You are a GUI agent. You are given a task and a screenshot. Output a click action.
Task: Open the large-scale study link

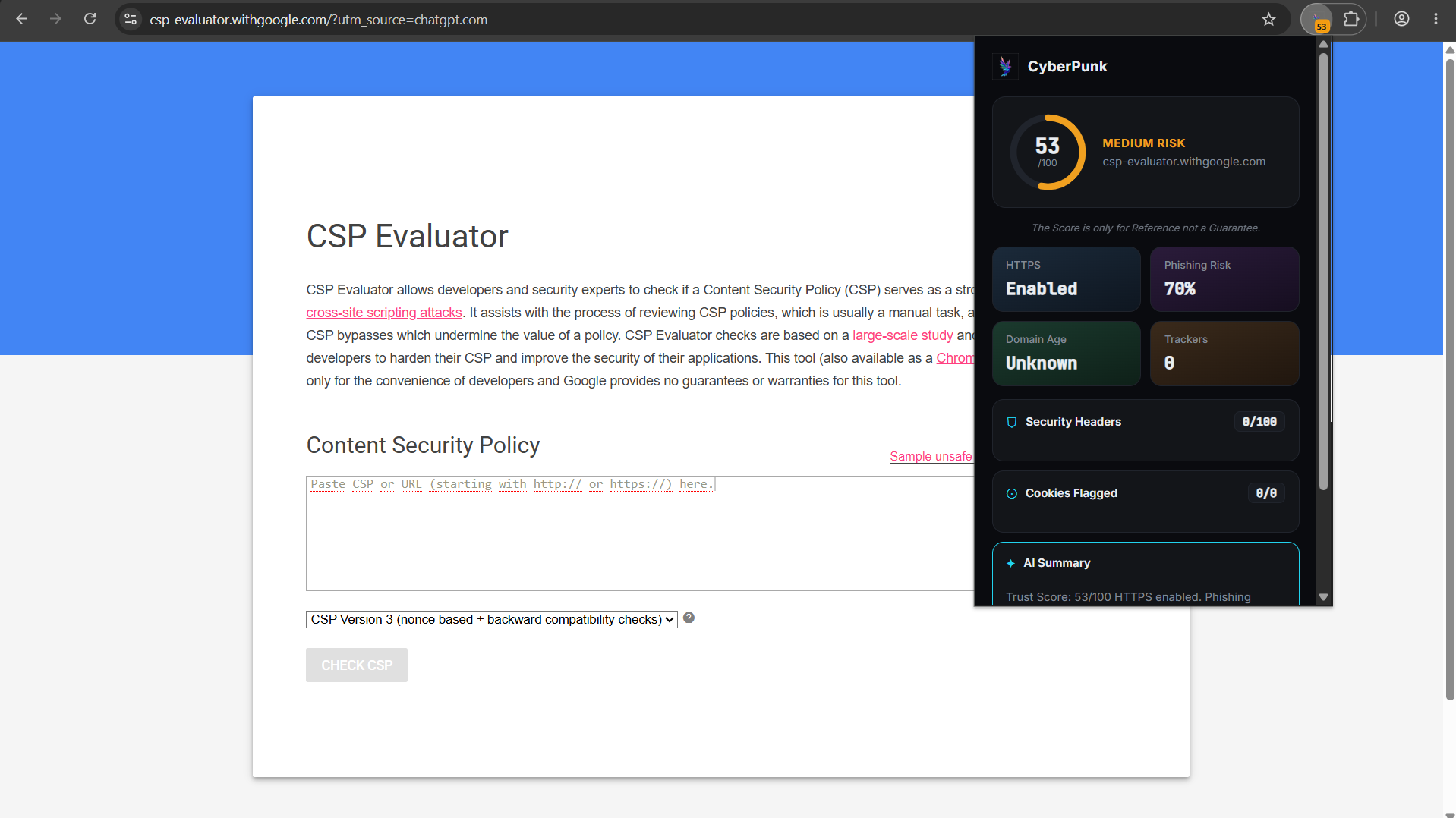tap(903, 335)
